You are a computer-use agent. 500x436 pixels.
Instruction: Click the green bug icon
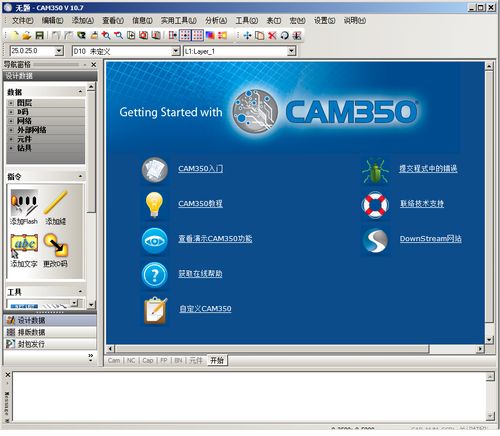[x=376, y=170]
